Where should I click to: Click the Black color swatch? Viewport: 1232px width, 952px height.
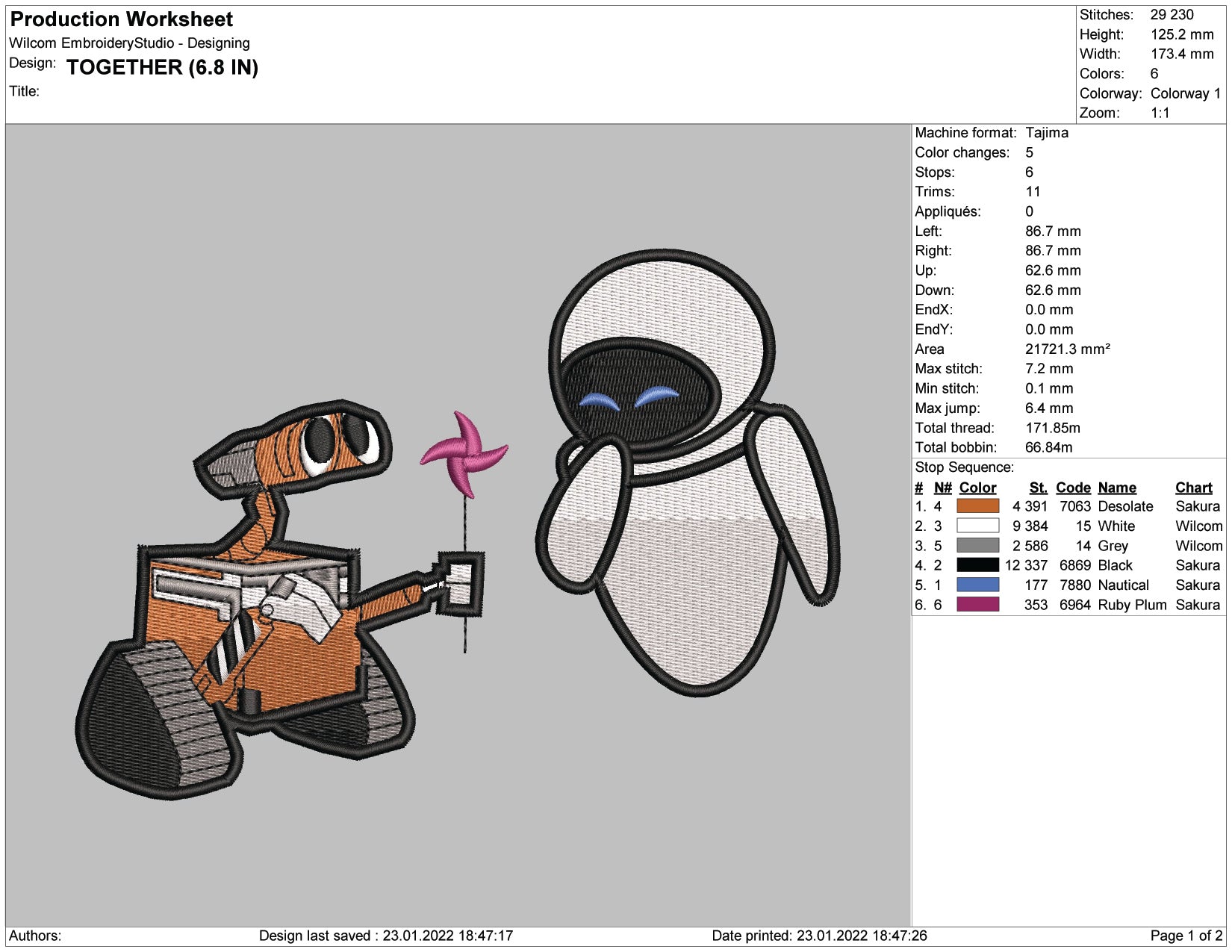coord(977,565)
